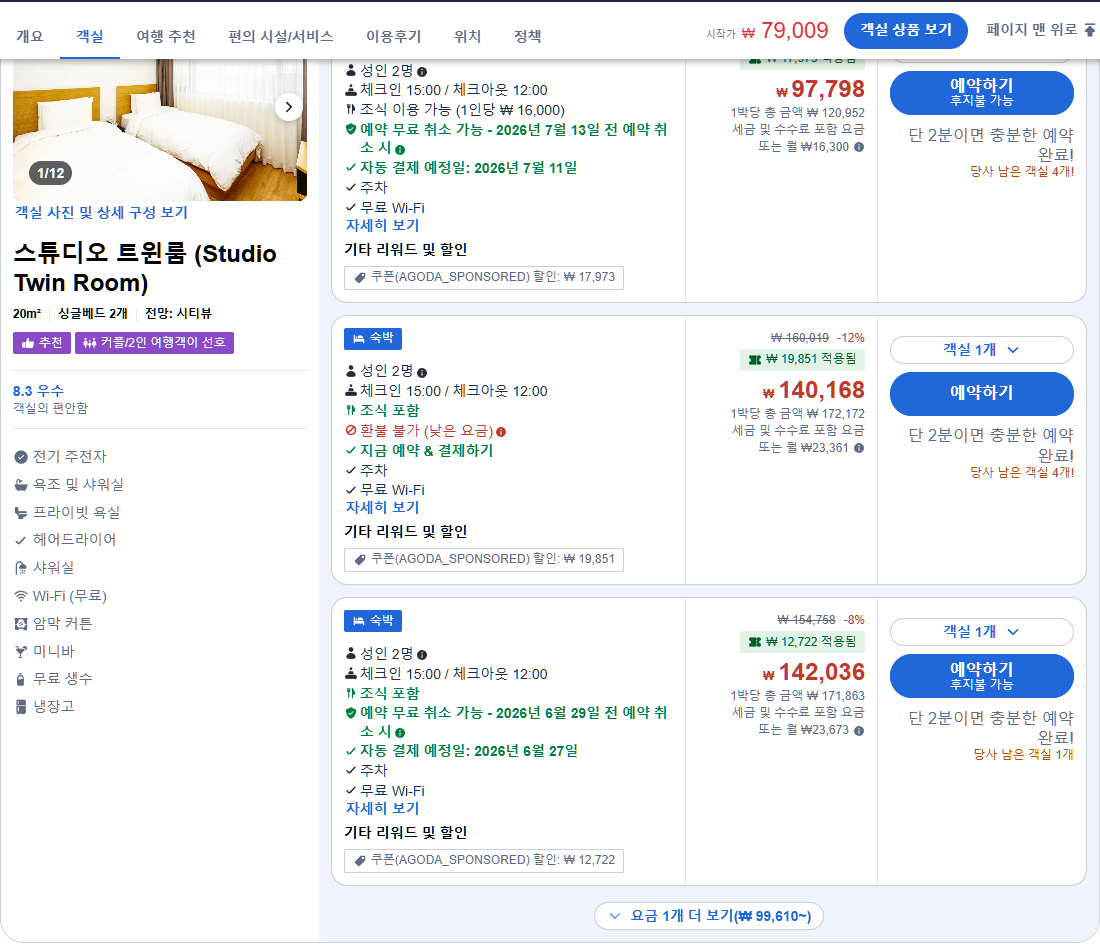Viewport: 1100px width, 944px height.
Task: Click the Wi-Fi (무료) wifi icon
Action: tap(21, 596)
